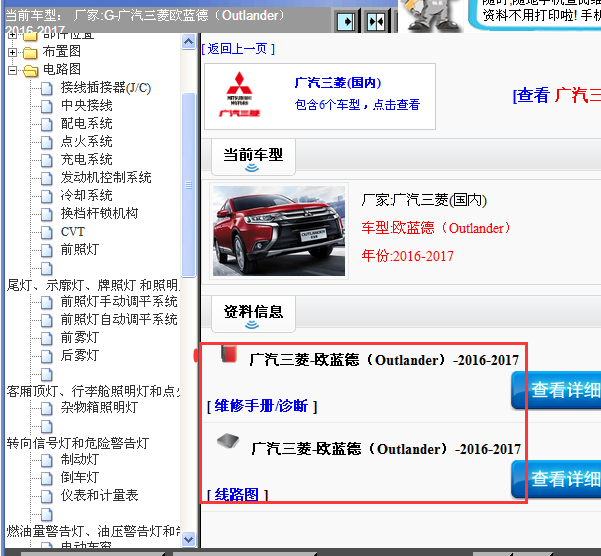Click document icon beside 中央接线
Image resolution: width=601 pixels, height=556 pixels.
(47, 106)
